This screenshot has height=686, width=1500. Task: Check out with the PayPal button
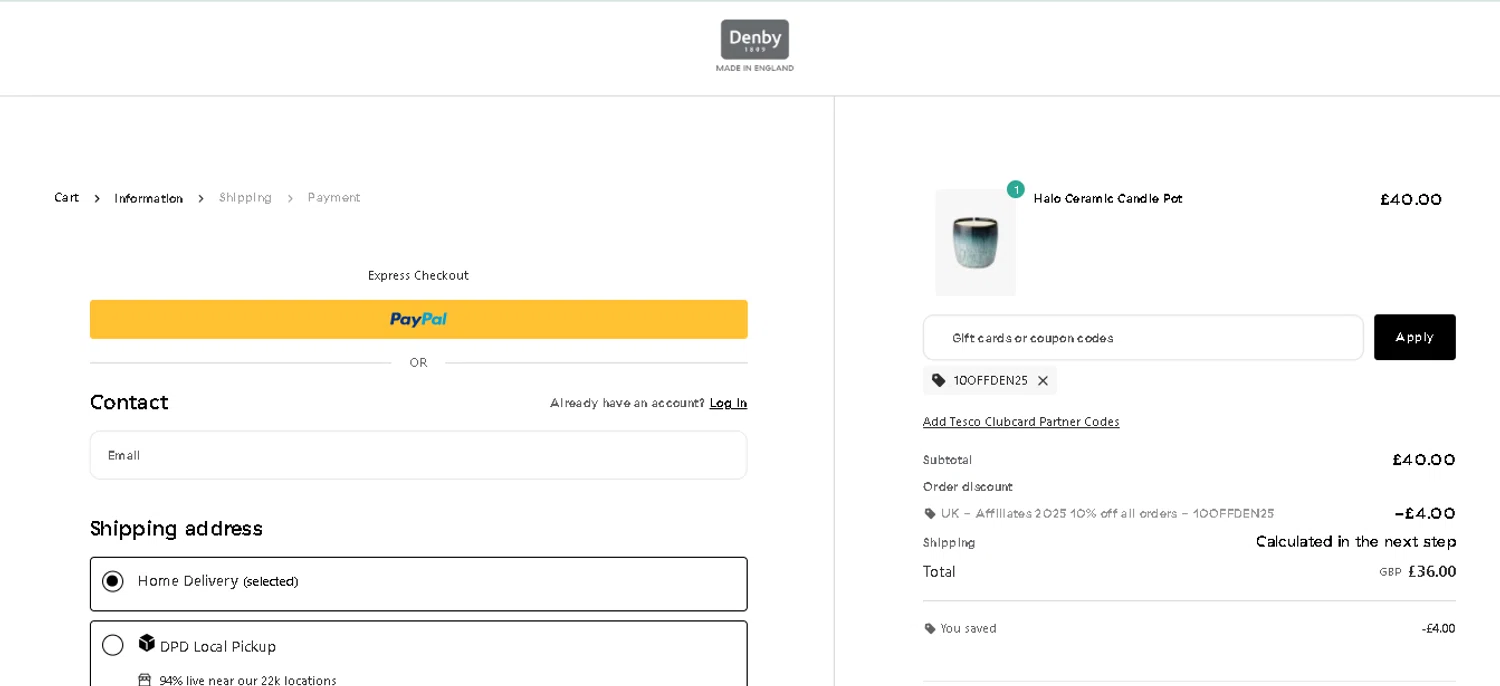(x=419, y=319)
